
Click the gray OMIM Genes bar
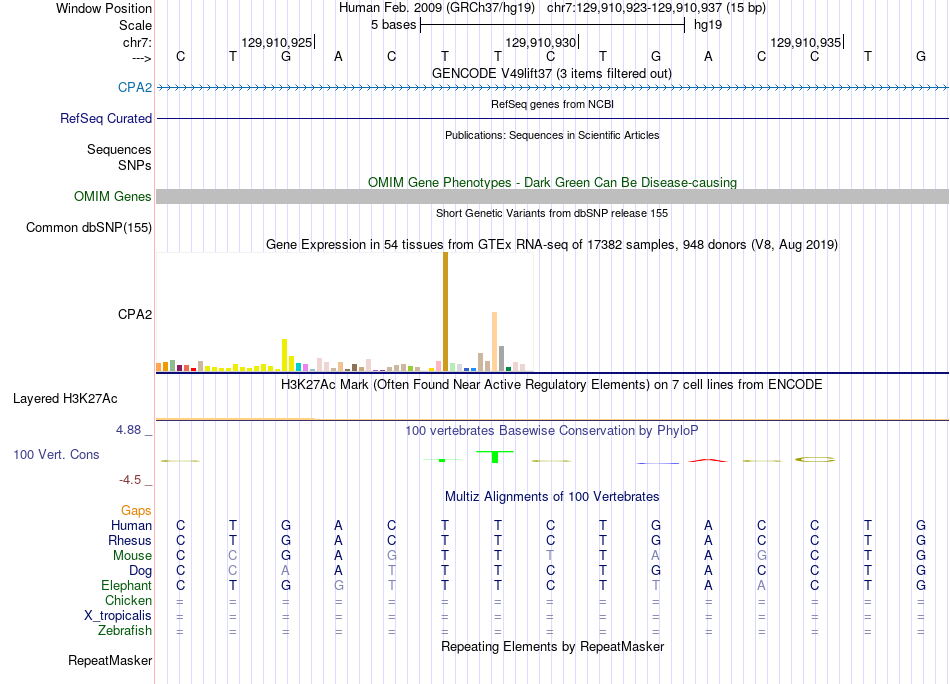(552, 196)
